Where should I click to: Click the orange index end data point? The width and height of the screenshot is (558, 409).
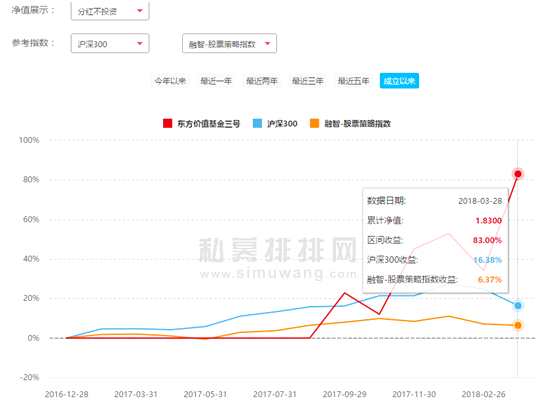pyautogui.click(x=518, y=325)
